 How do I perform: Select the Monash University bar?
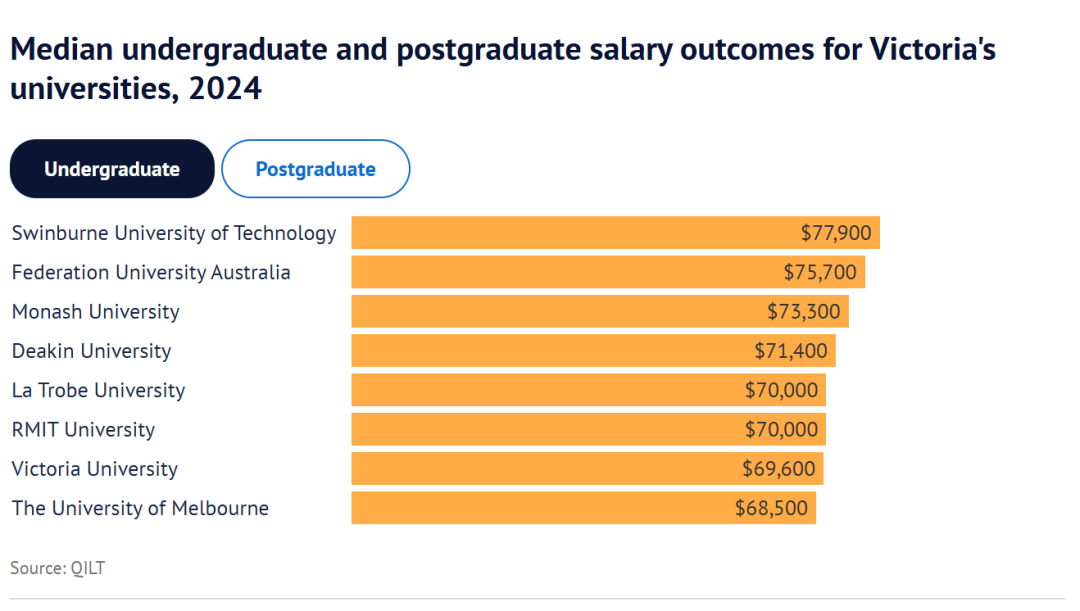550,311
